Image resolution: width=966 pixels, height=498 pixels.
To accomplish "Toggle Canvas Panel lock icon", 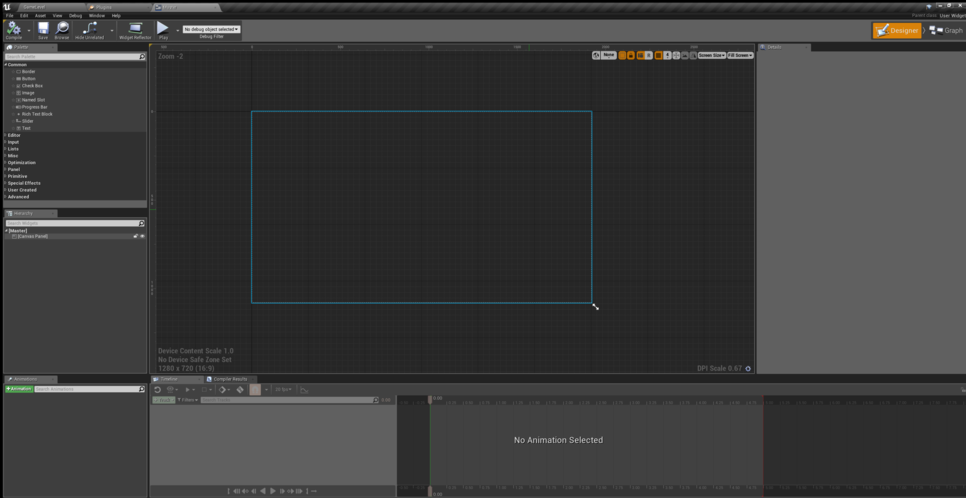I will click(136, 237).
